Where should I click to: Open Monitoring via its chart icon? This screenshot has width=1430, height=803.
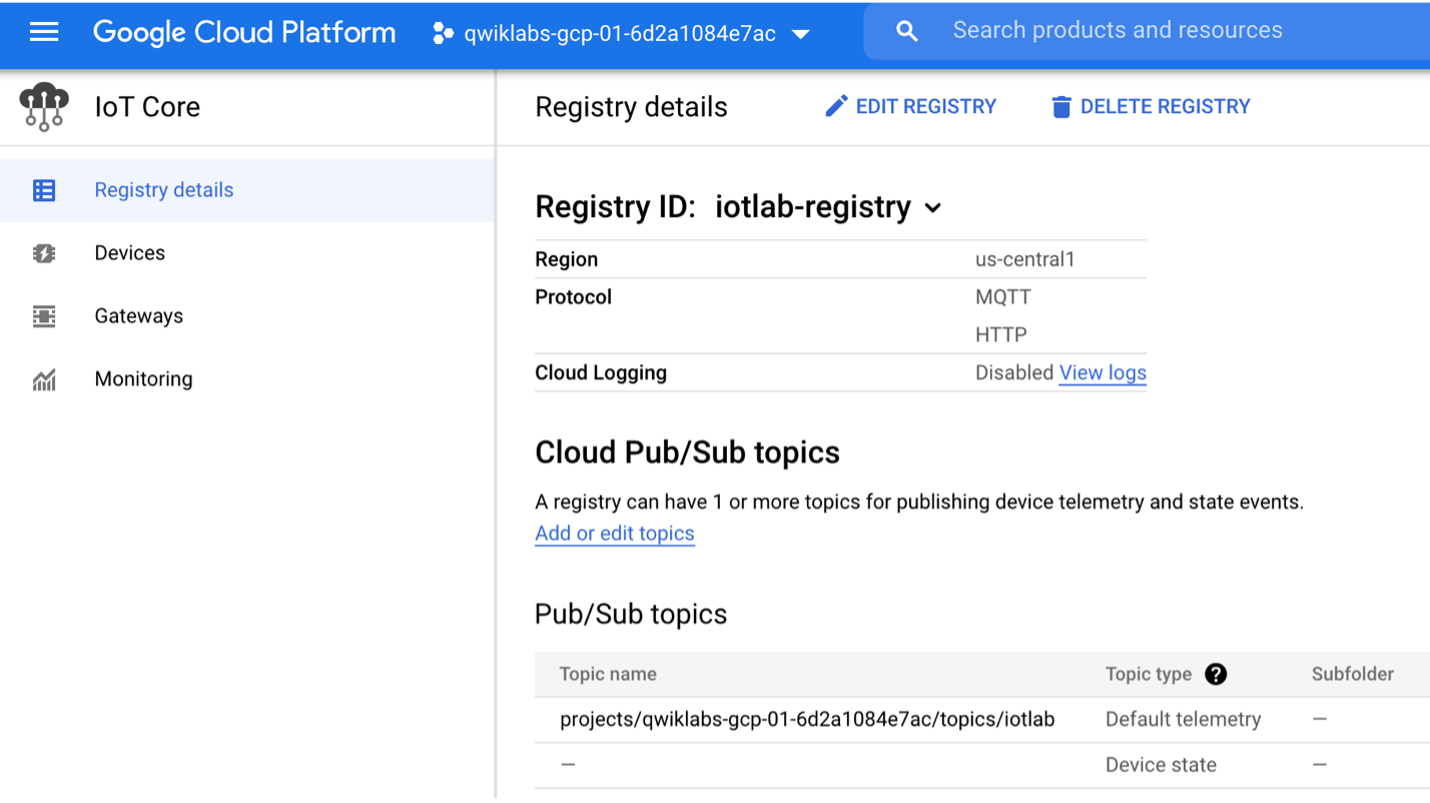44,378
